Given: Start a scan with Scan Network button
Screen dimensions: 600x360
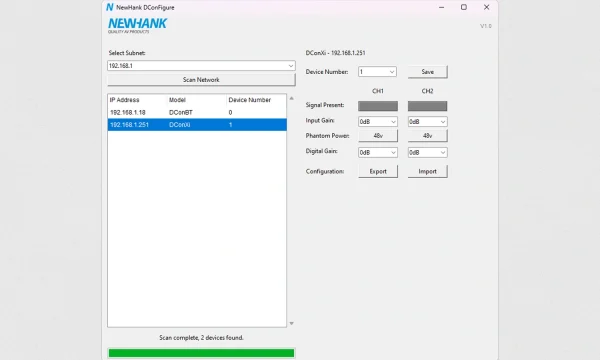Looking at the screenshot, I should coord(201,80).
